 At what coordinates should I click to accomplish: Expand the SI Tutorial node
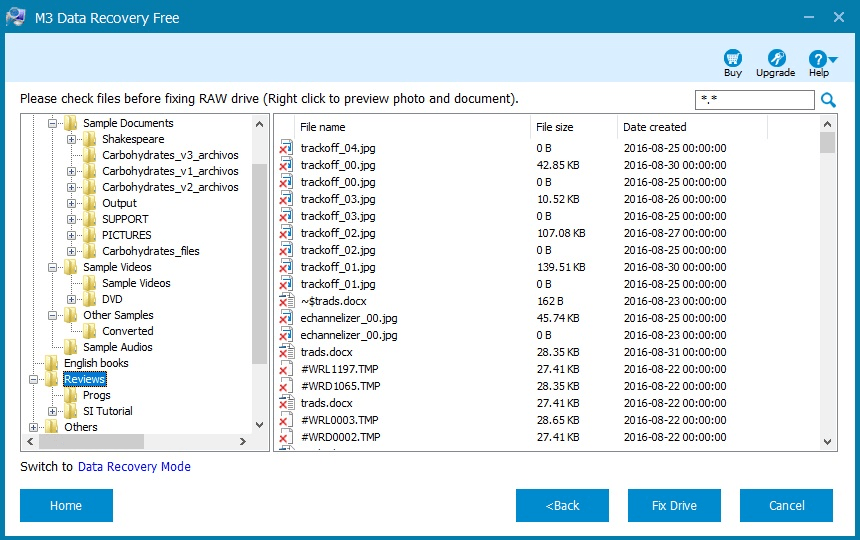(52, 411)
